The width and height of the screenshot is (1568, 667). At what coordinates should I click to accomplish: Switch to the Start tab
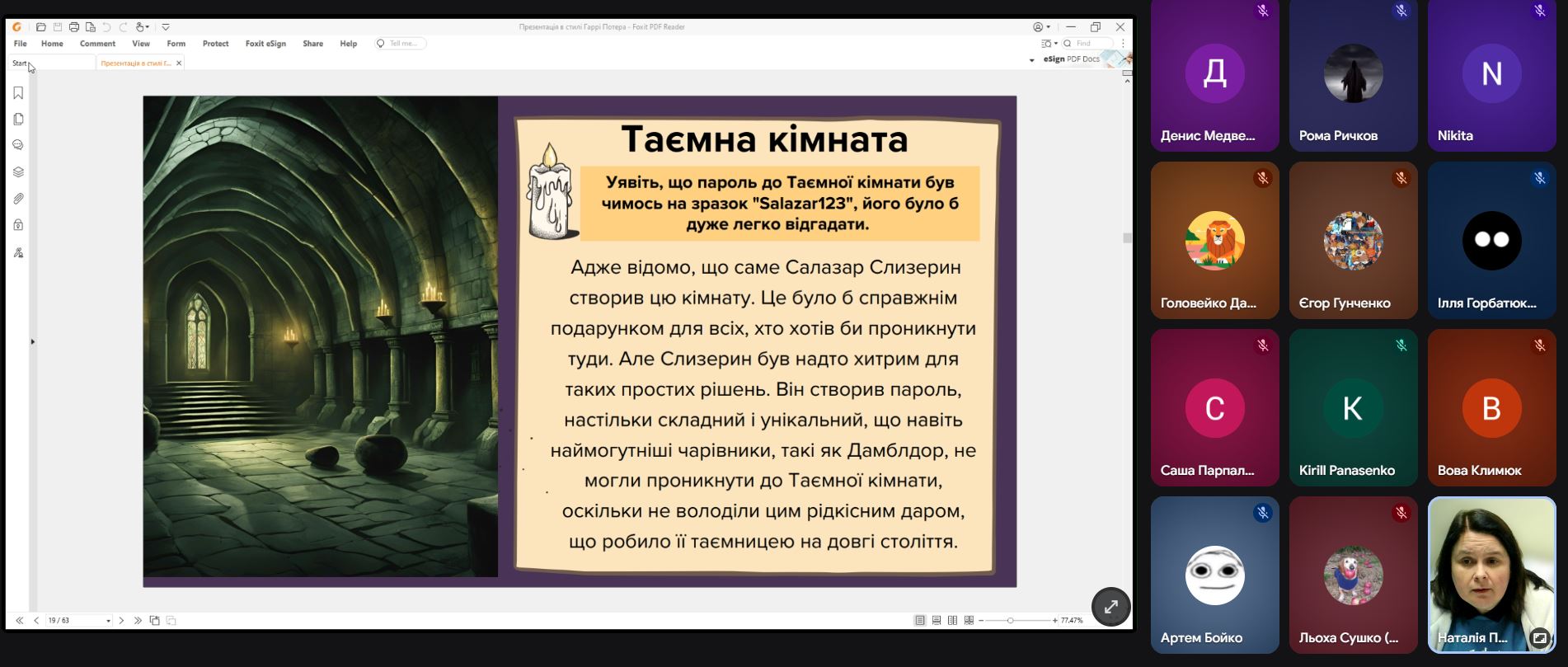[20, 63]
